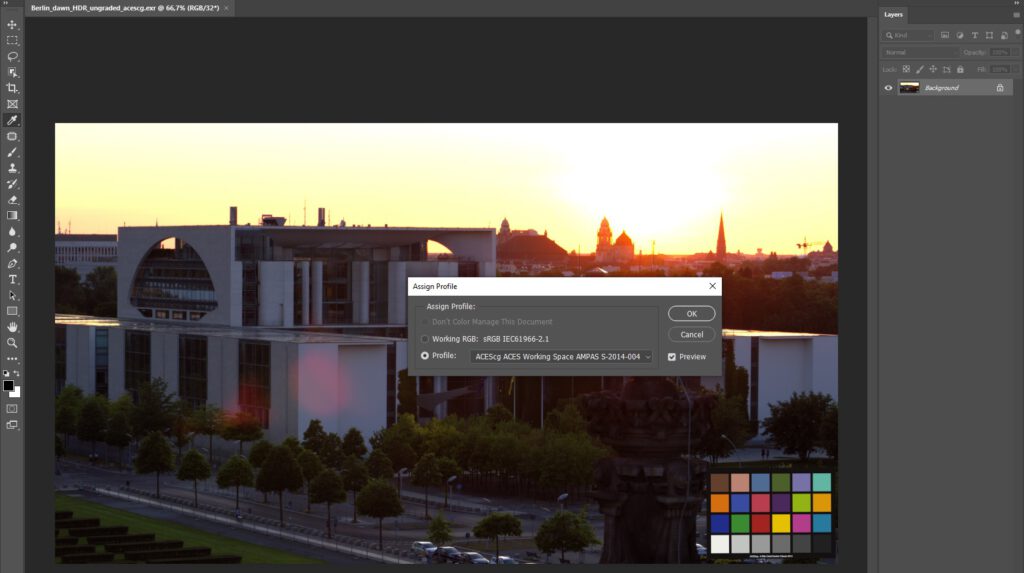Cancel the Assign Profile dialog
Screen dimensions: 1024x573
(x=692, y=335)
